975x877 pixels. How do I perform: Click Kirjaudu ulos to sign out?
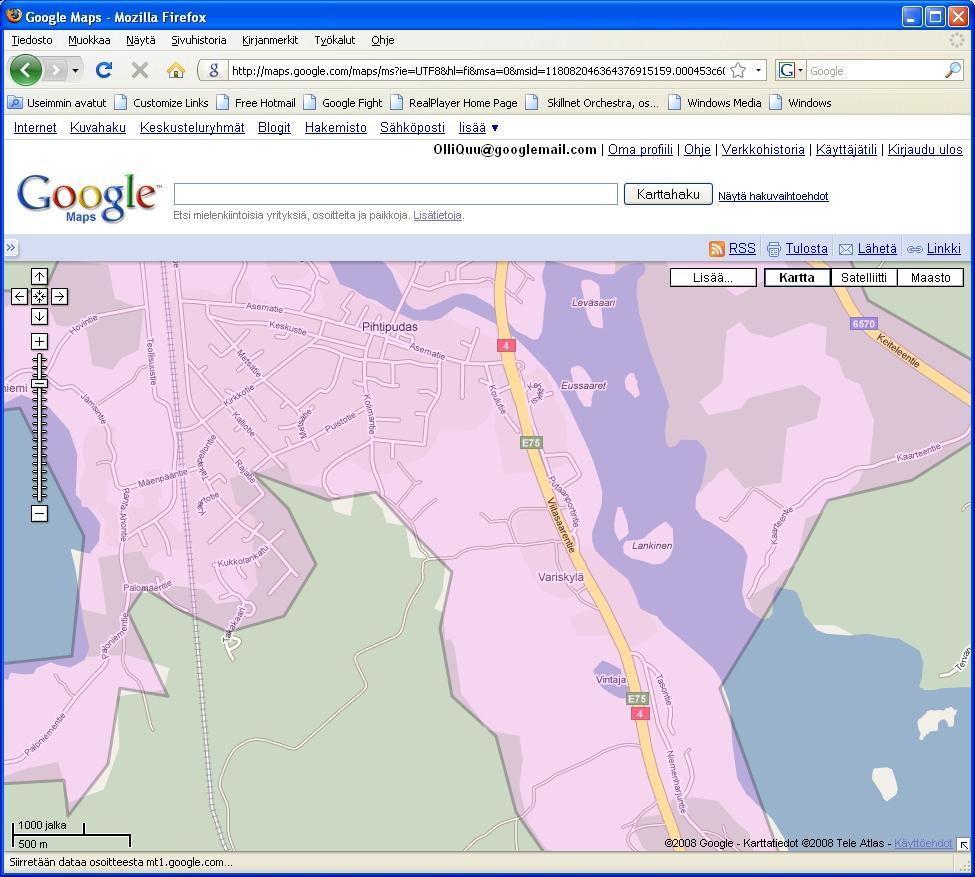(925, 149)
